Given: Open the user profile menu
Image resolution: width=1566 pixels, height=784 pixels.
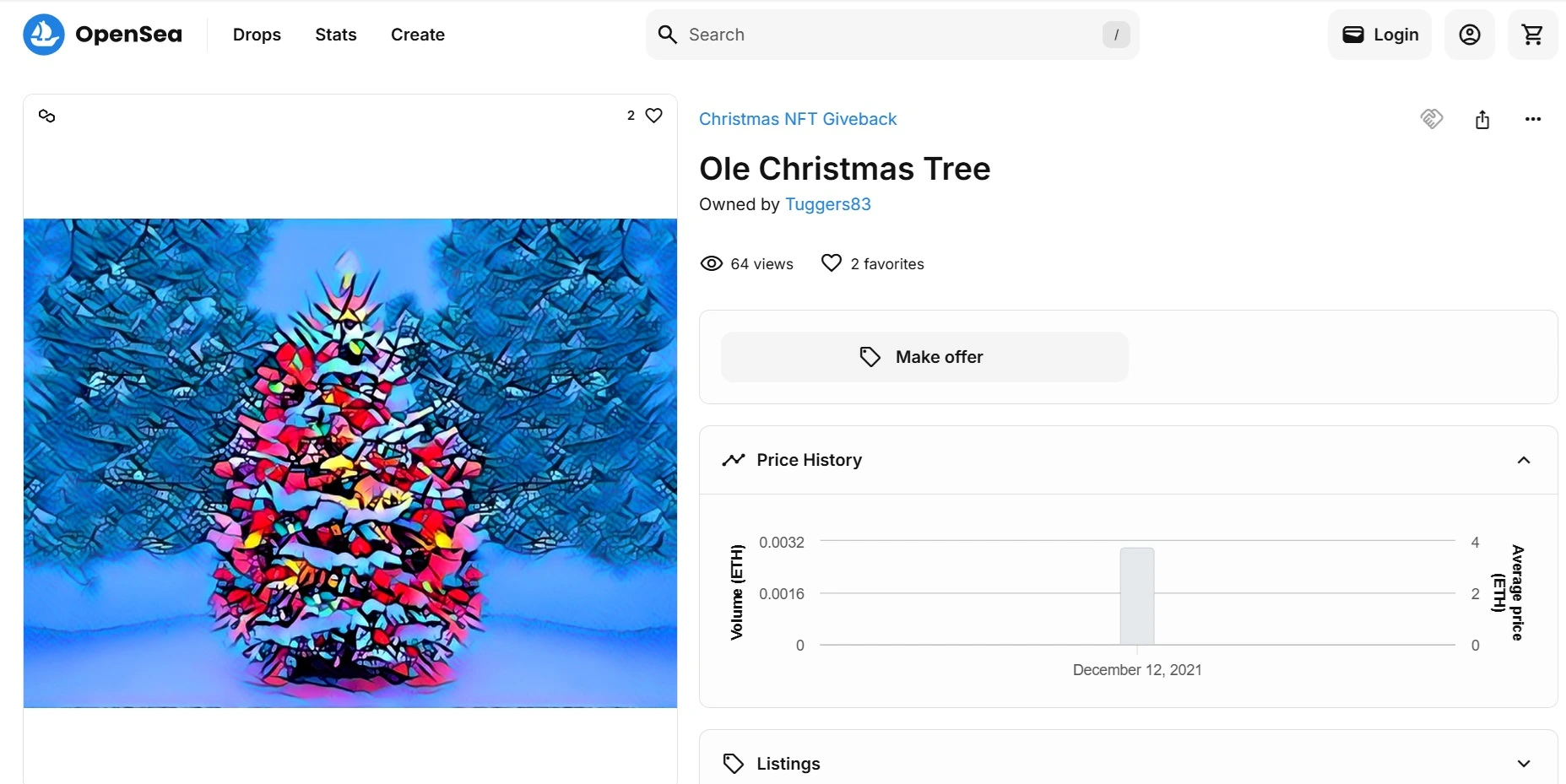Looking at the screenshot, I should [x=1470, y=35].
